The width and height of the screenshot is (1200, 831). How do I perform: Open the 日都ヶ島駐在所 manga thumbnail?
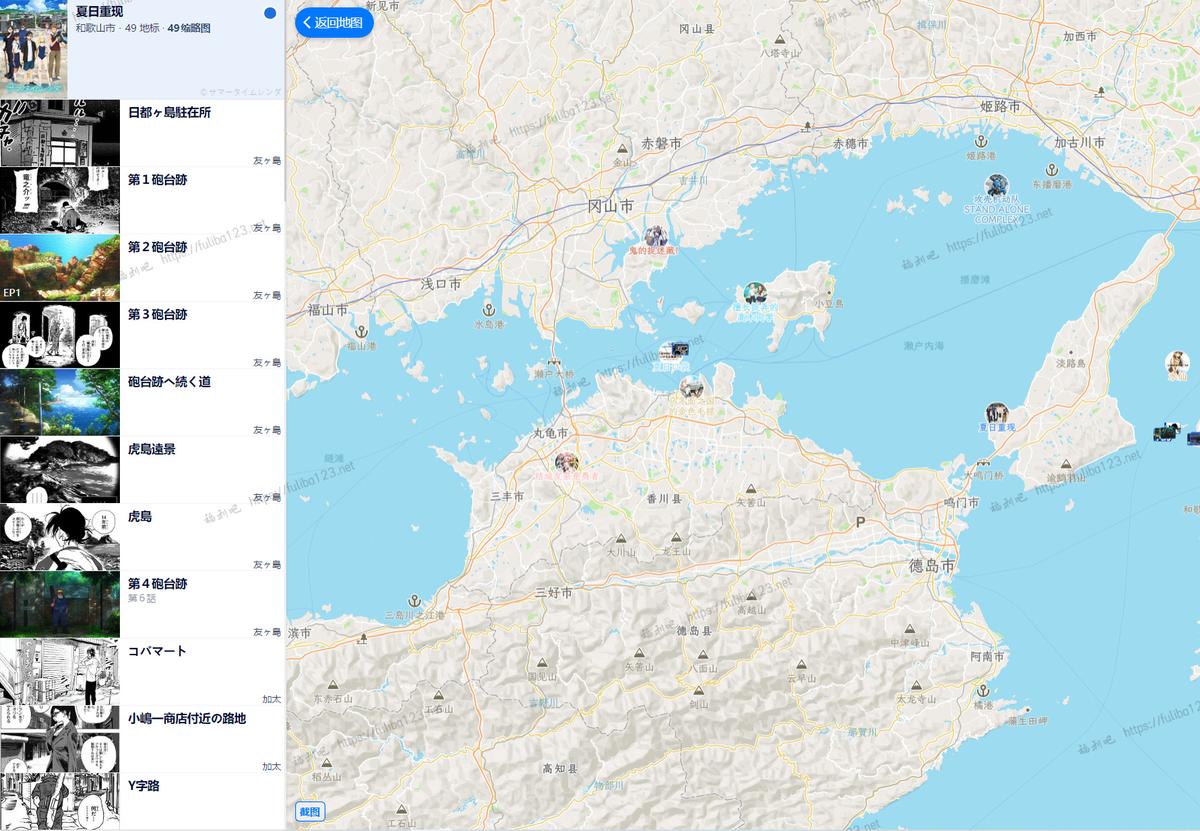[x=60, y=133]
